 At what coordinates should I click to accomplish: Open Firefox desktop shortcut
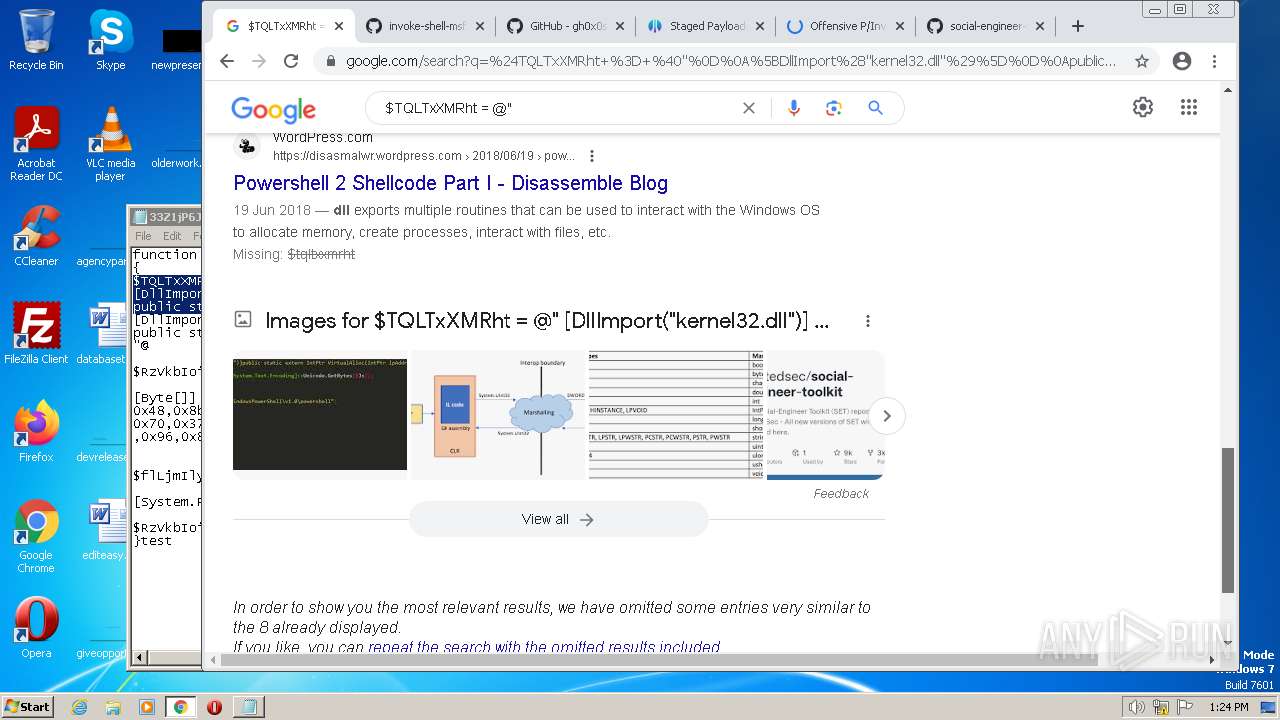pyautogui.click(x=36, y=433)
